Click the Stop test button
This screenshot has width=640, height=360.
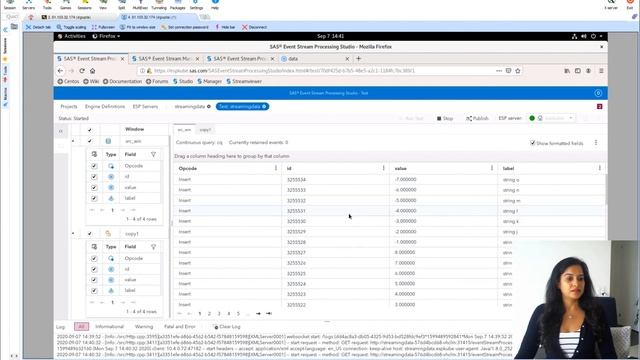445,118
